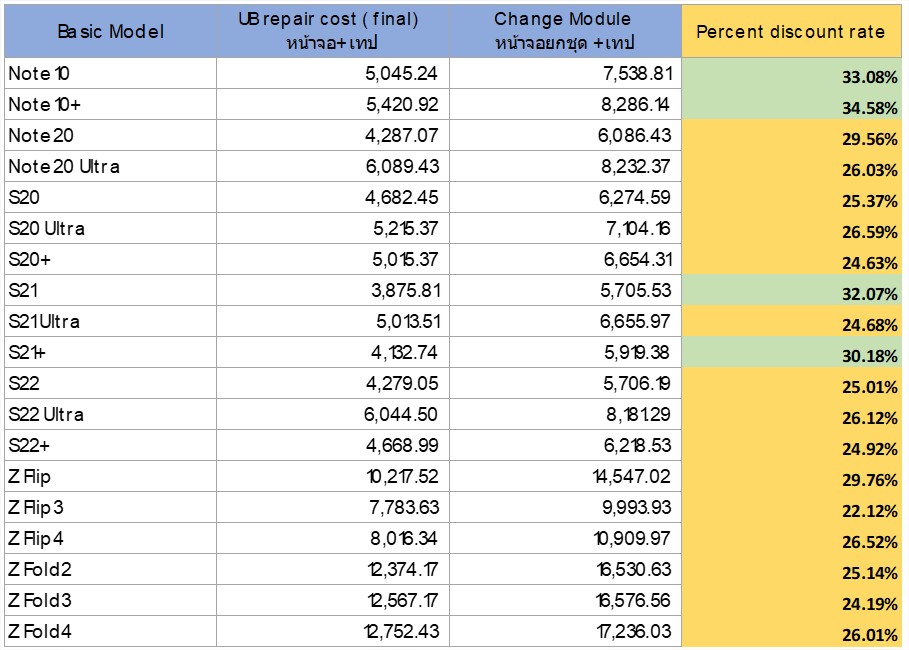Select the UB repair cost (final) header

333,31
